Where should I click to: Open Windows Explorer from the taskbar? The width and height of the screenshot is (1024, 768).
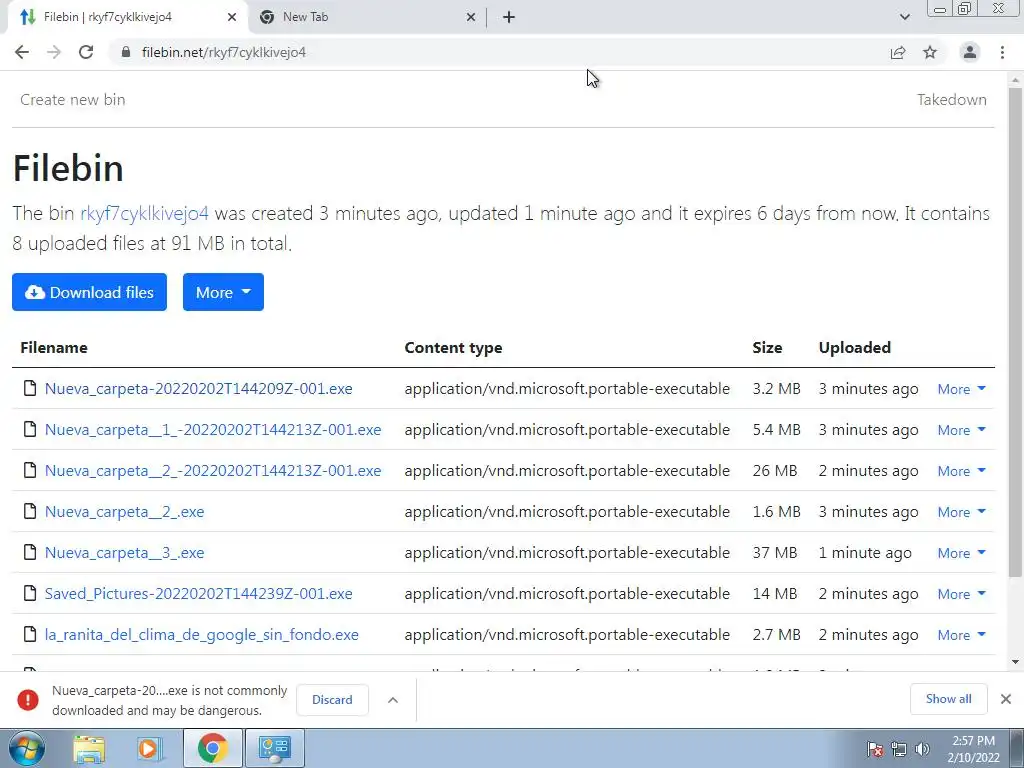89,748
